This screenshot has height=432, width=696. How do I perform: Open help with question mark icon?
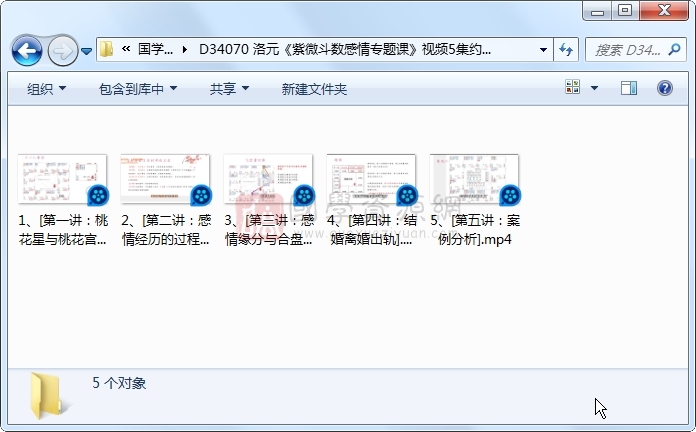click(x=664, y=88)
